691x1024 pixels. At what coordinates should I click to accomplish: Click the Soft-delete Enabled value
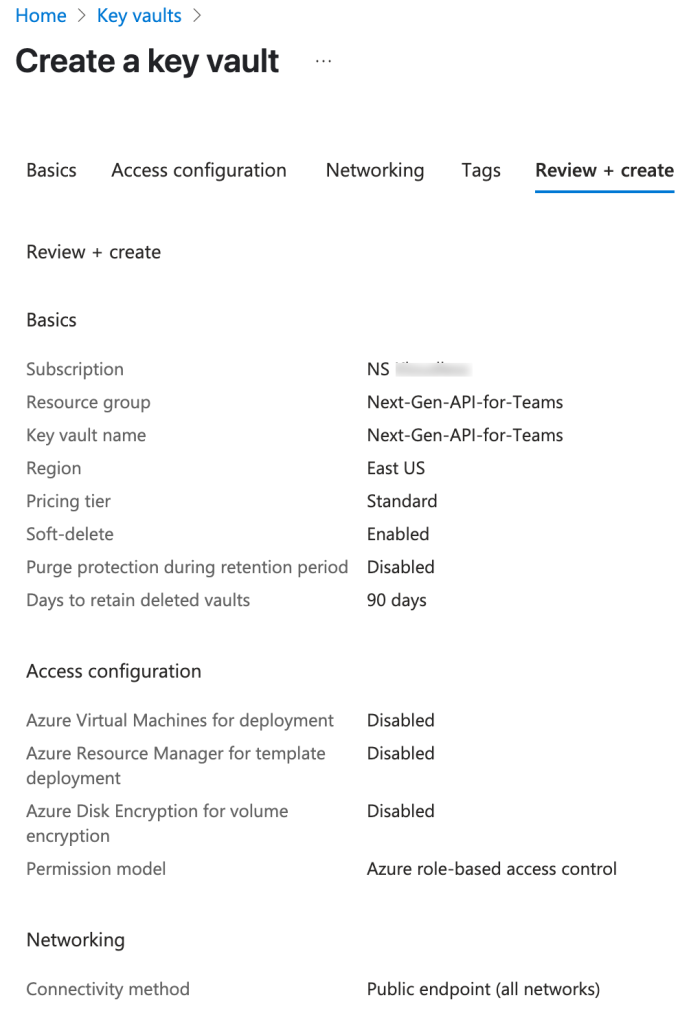(398, 534)
